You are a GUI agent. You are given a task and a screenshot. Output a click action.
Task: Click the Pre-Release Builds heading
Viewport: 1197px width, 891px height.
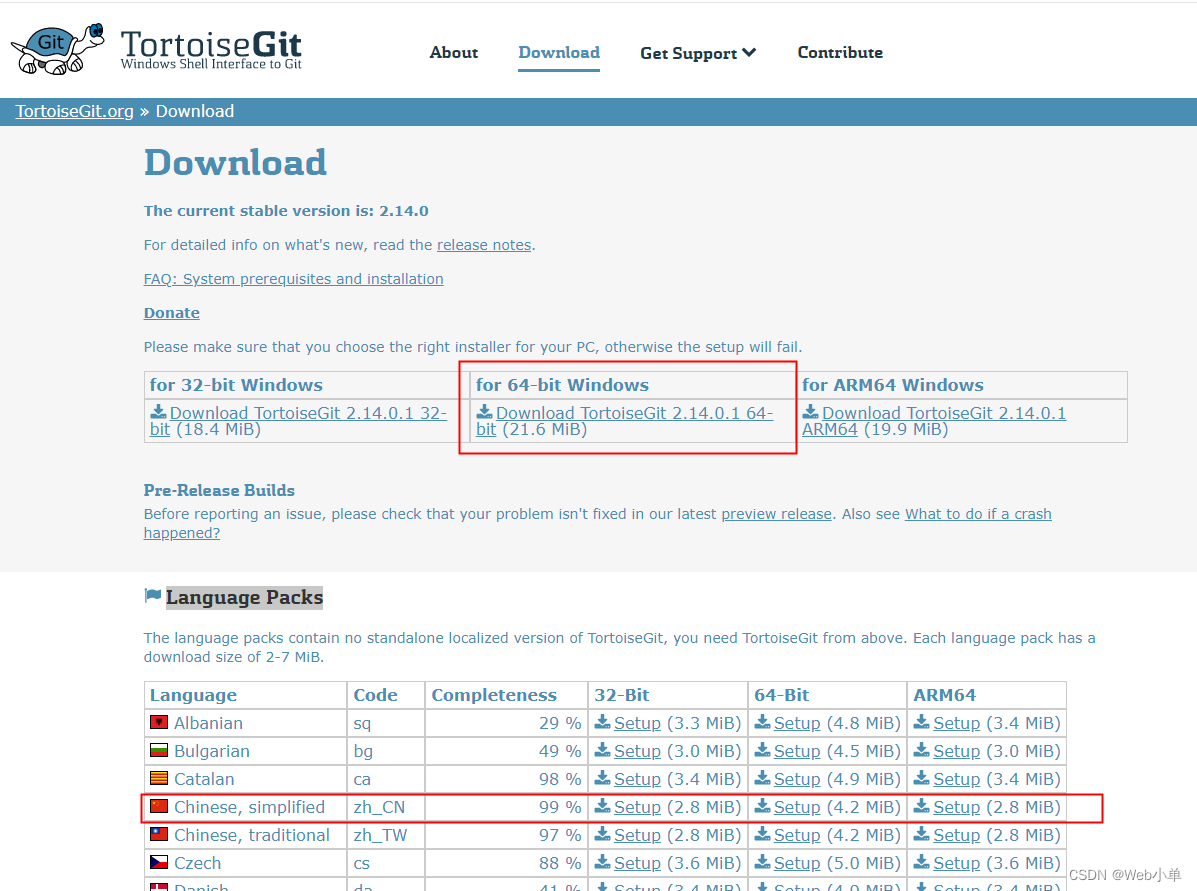(x=219, y=490)
